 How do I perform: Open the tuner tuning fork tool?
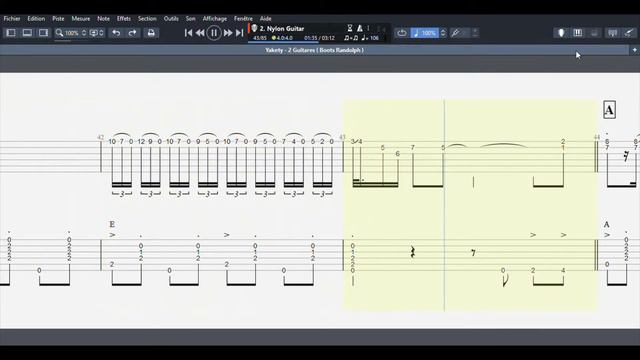point(455,33)
